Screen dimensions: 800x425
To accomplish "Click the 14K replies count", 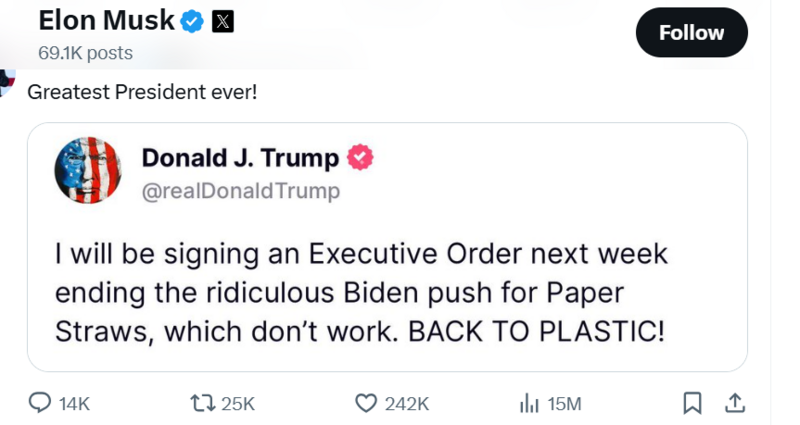I will 74,404.
